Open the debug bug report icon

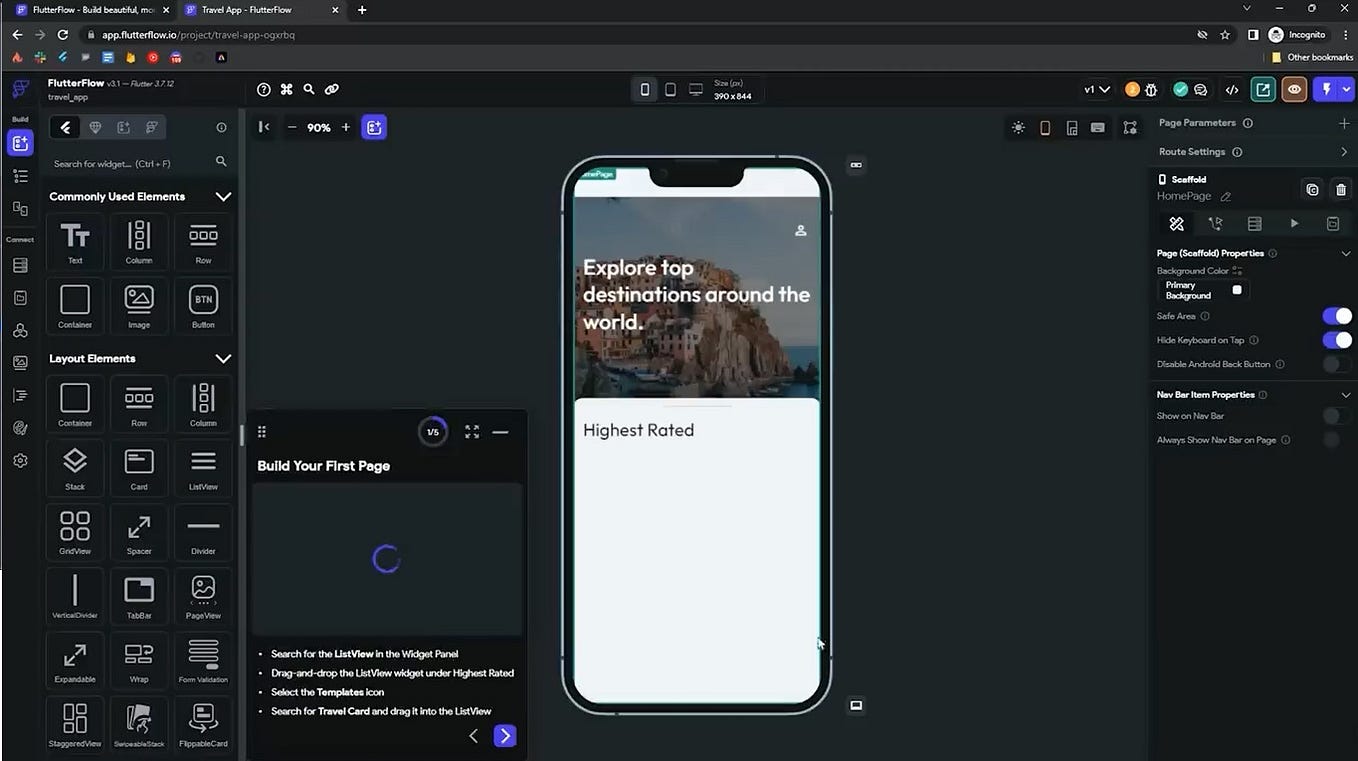coord(1150,89)
